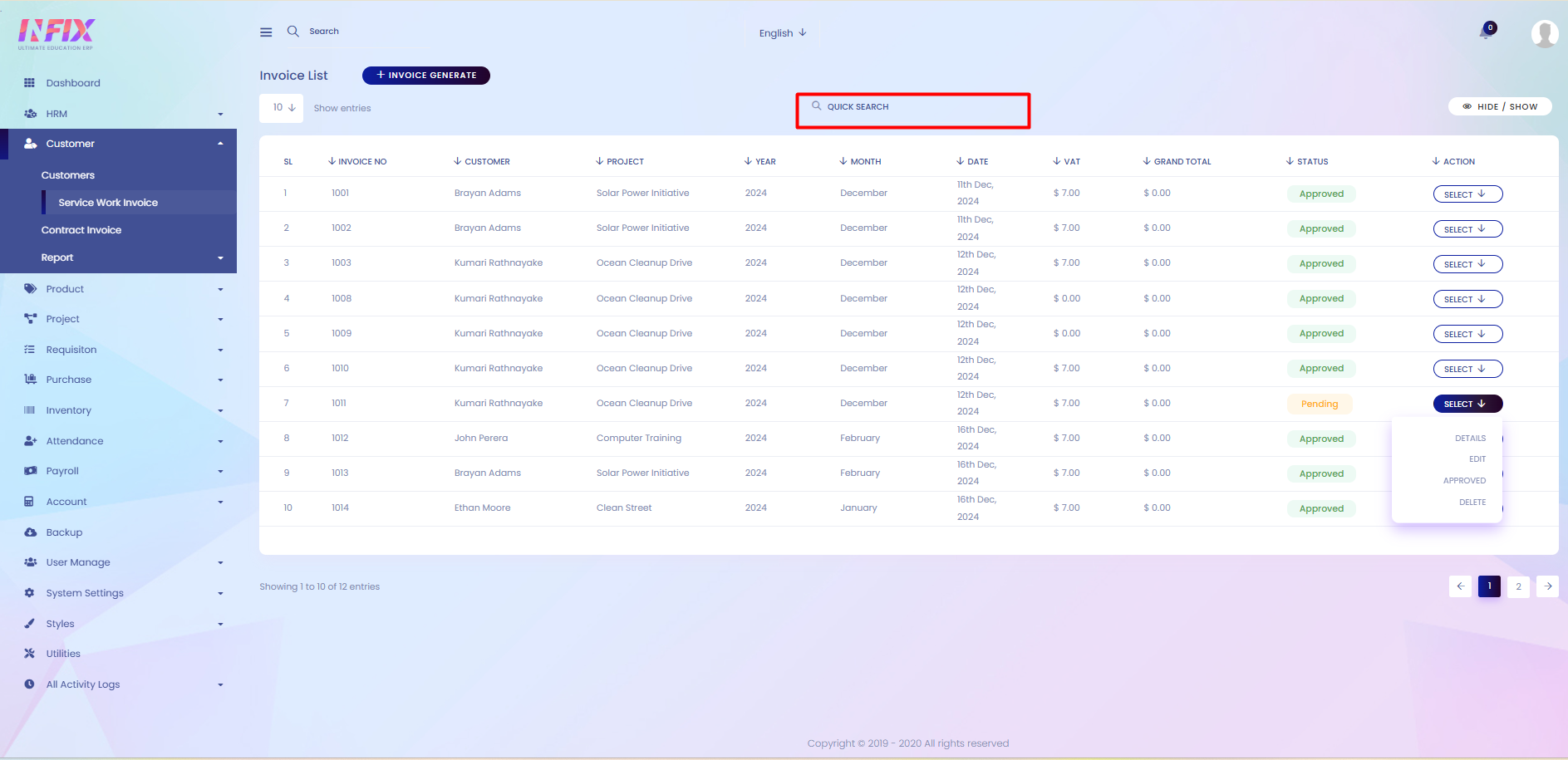1568x760 pixels.
Task: Click the Invoice Generate button
Action: pyautogui.click(x=426, y=76)
